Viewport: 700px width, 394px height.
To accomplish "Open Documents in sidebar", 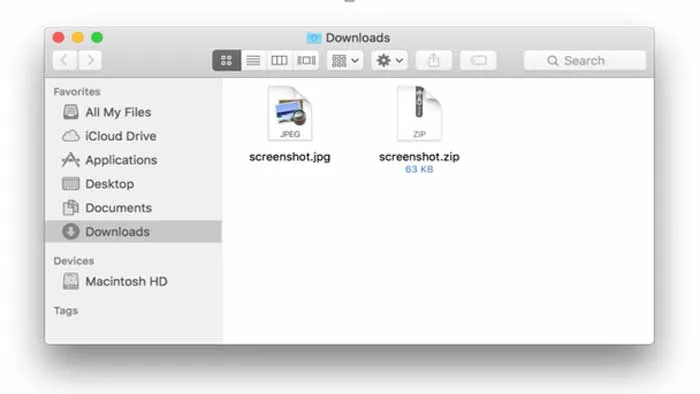I will pos(133,207).
